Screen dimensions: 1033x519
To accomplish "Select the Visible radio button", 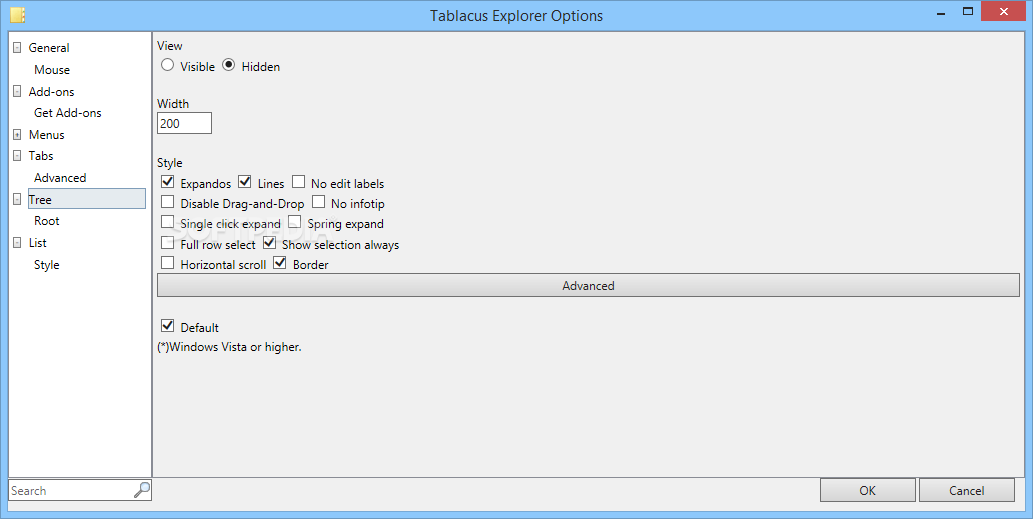I will pyautogui.click(x=167, y=65).
